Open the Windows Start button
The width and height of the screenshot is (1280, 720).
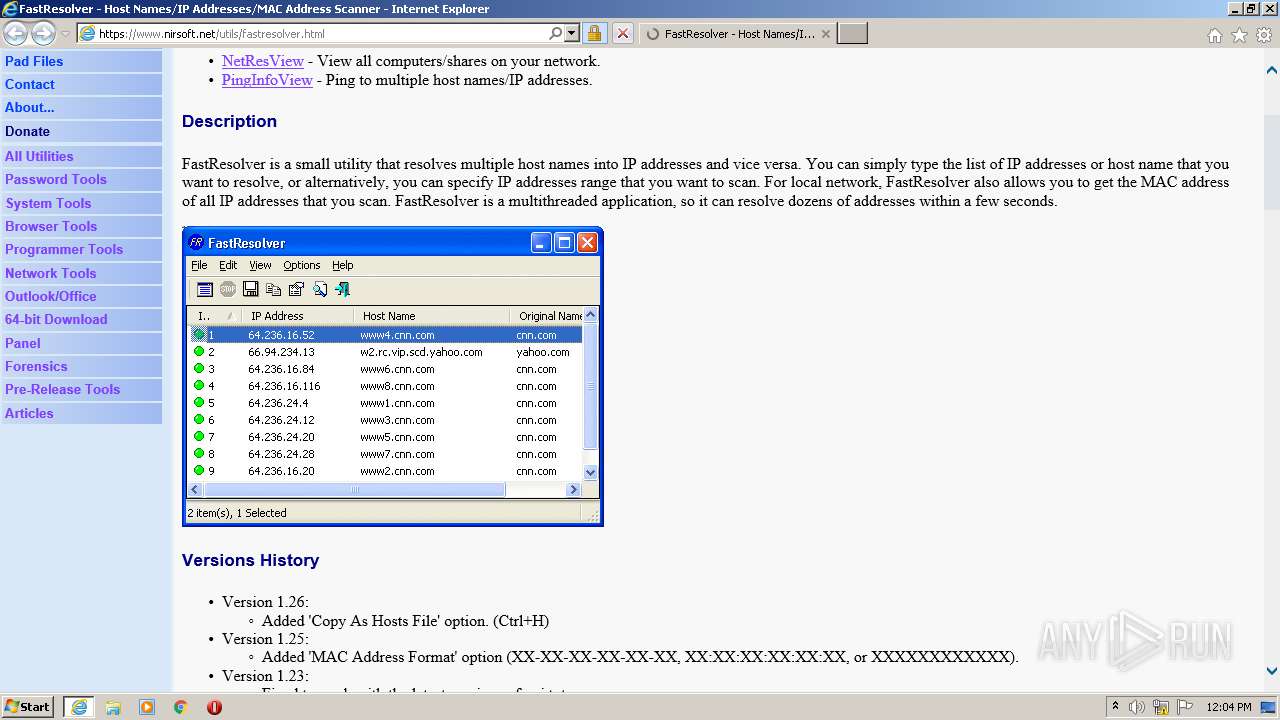click(x=28, y=707)
